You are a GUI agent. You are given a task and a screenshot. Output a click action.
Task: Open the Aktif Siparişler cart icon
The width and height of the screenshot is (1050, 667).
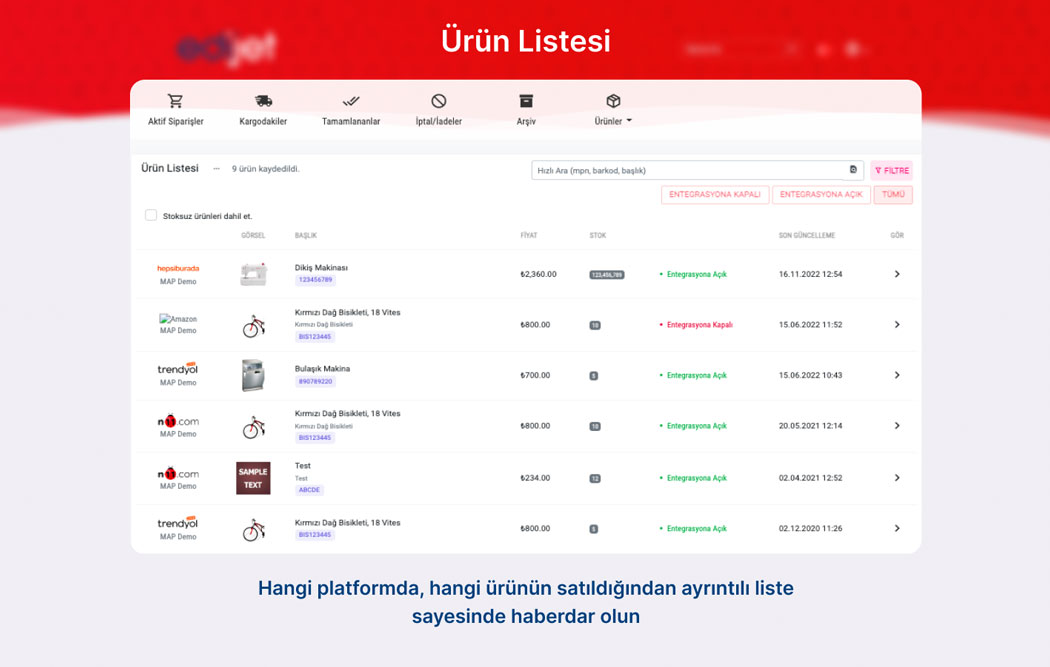point(175,101)
